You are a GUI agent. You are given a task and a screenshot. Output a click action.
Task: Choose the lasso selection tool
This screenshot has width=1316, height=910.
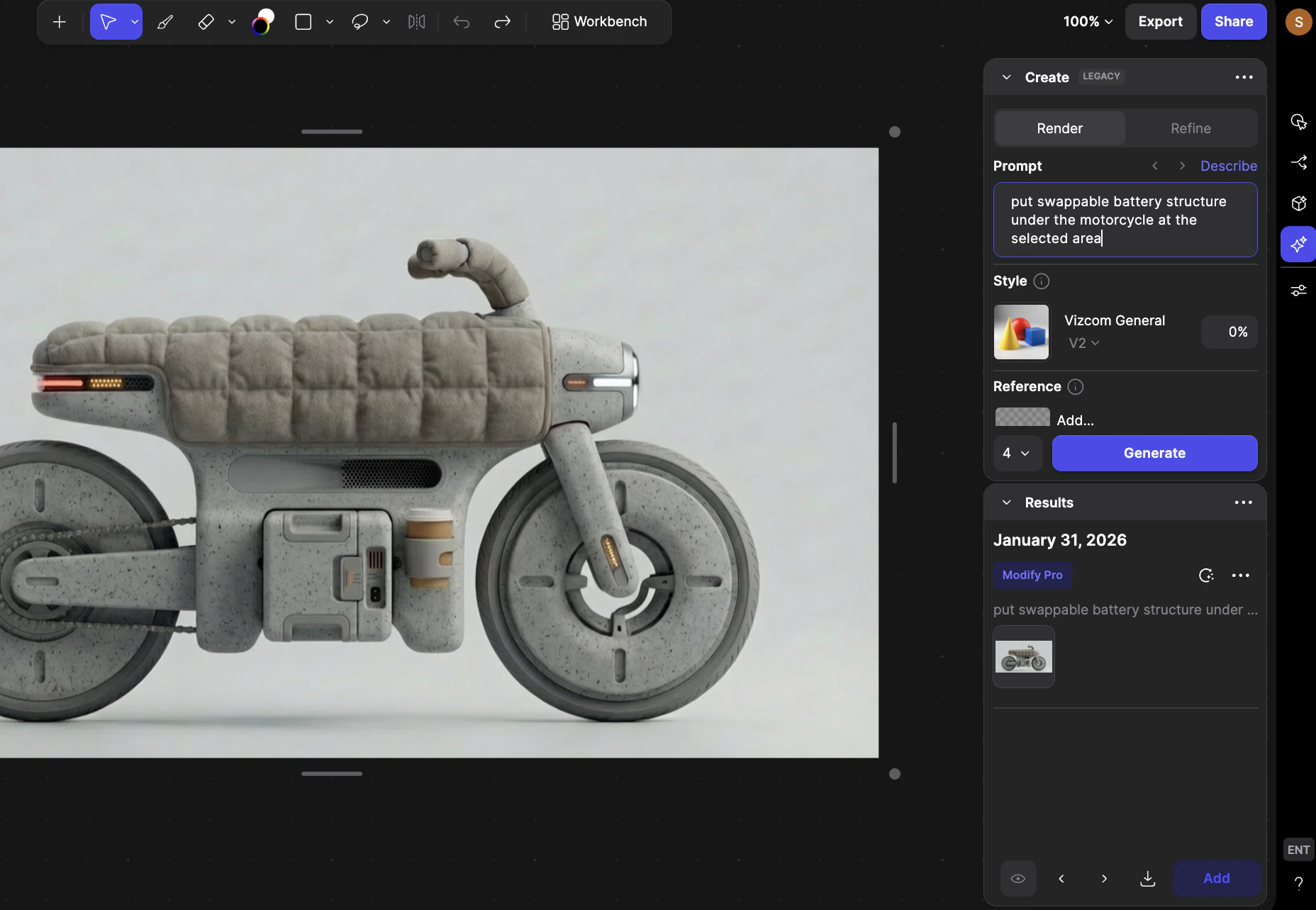click(x=360, y=22)
